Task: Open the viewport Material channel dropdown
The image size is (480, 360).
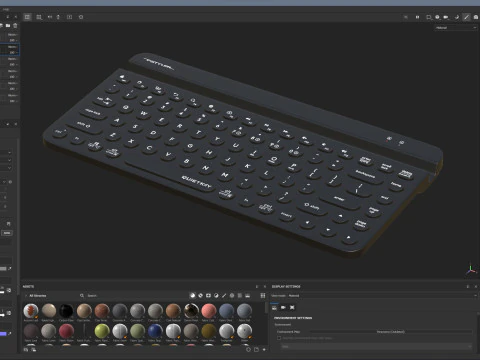Action: coord(456,28)
